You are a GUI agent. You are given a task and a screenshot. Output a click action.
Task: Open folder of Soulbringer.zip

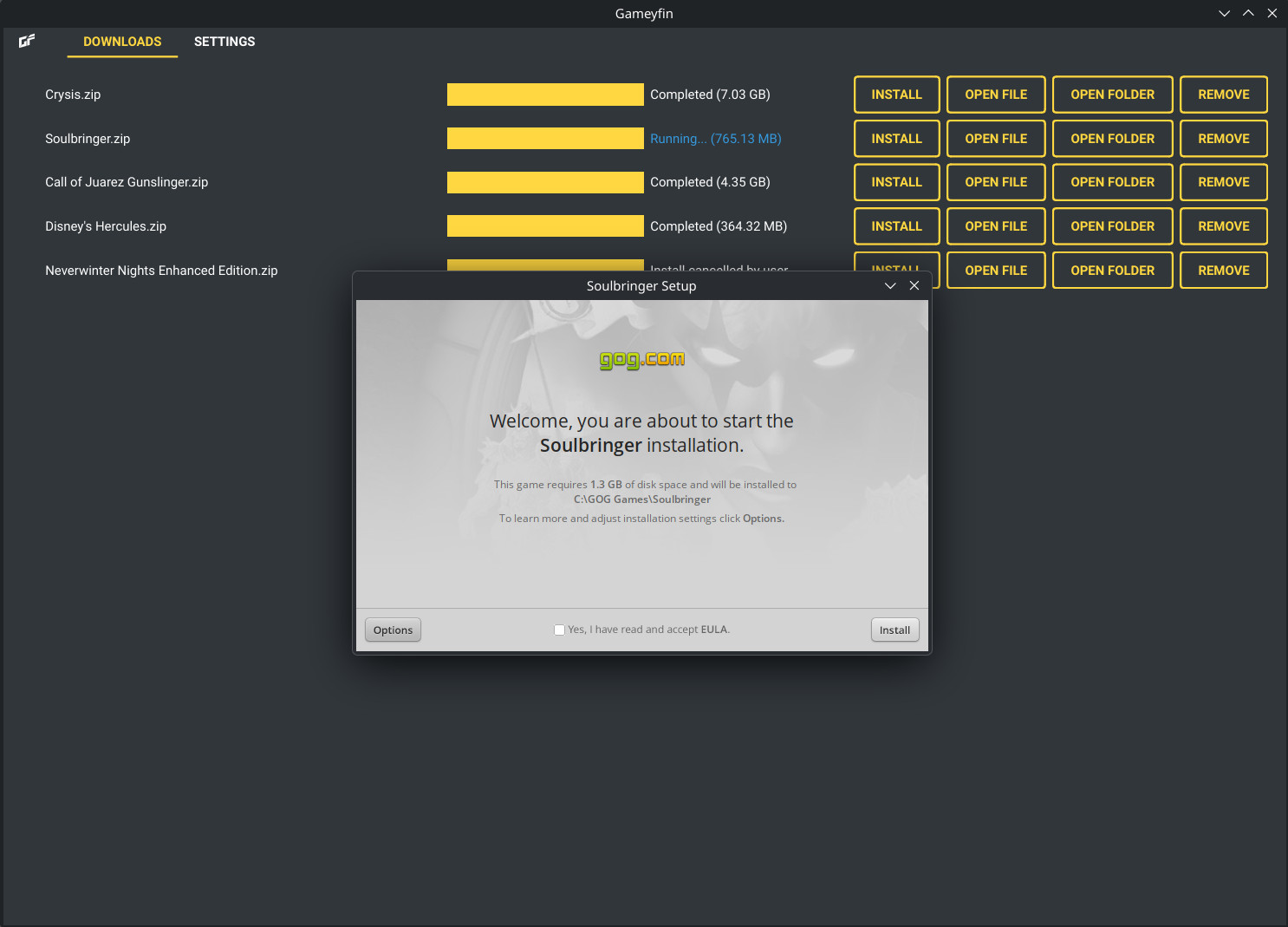click(x=1113, y=139)
